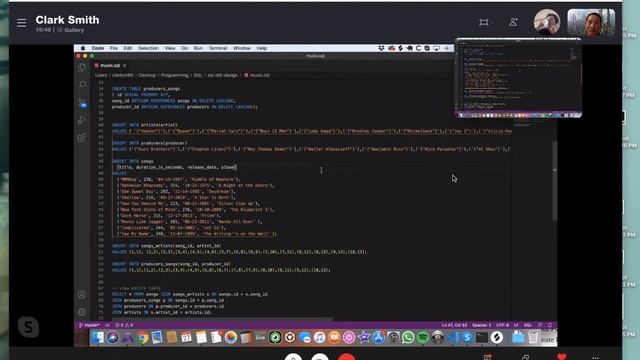Screen dimensions: 640x360
Task: Change the LF end-of-line sequence
Action: coord(516,325)
